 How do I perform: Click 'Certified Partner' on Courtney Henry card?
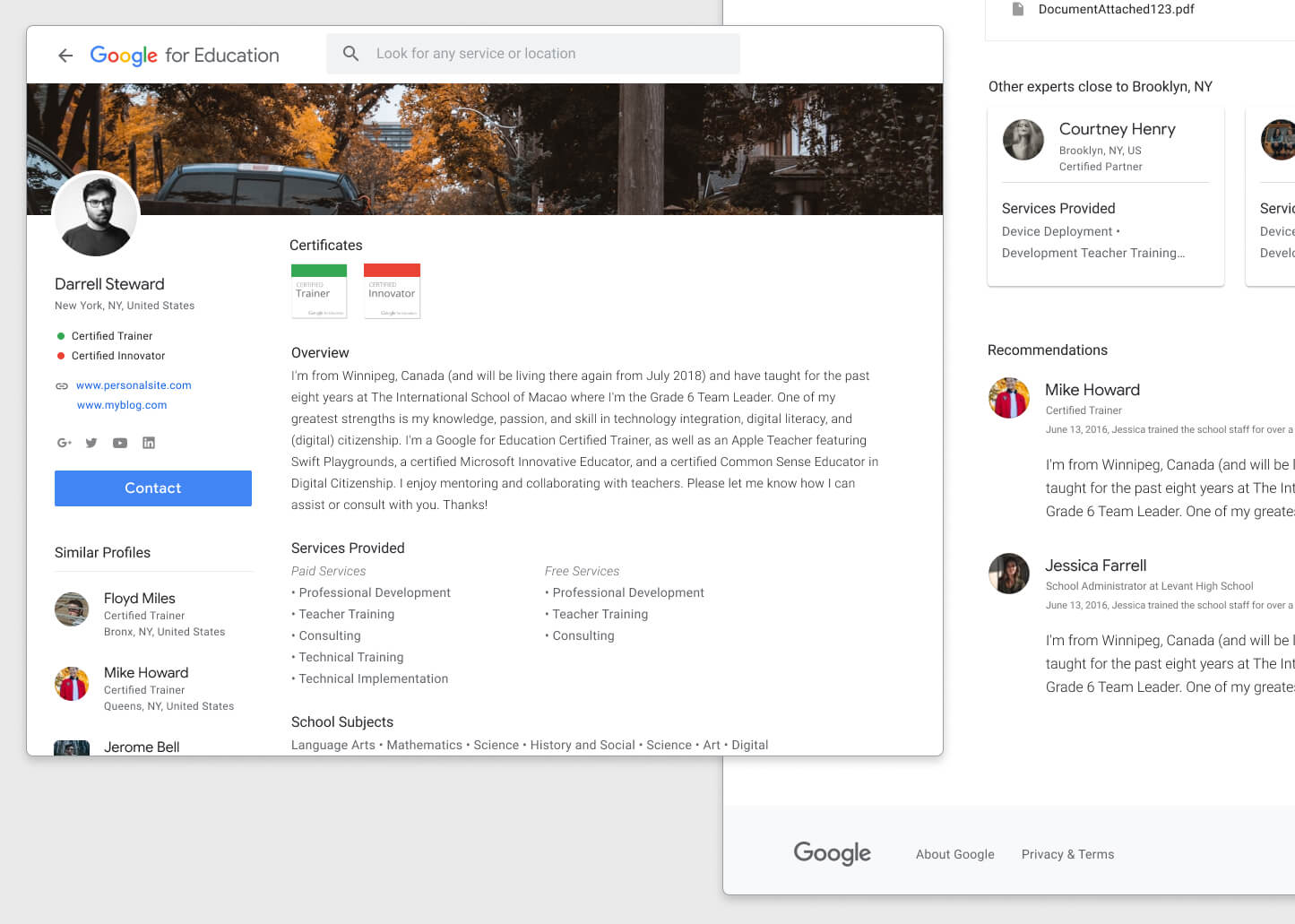[x=1101, y=167]
